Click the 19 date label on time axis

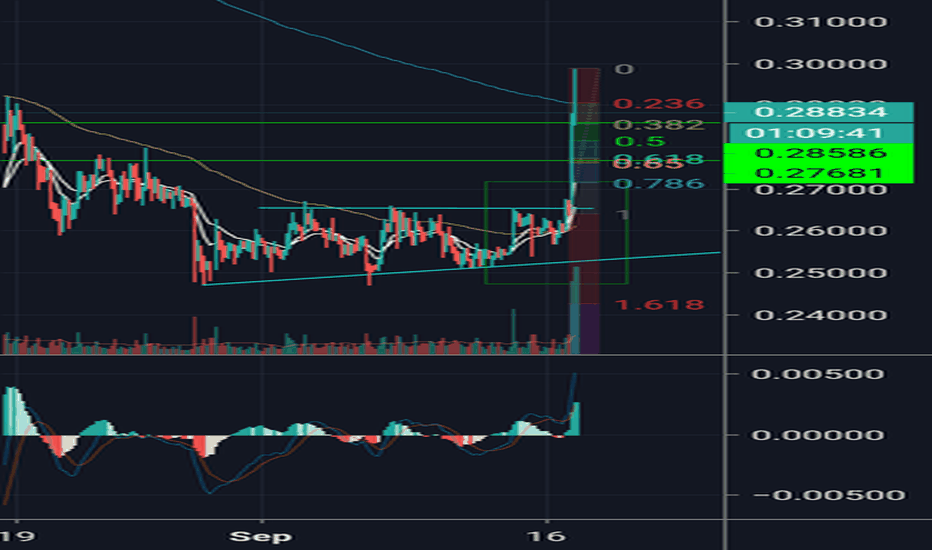pyautogui.click(x=17, y=536)
